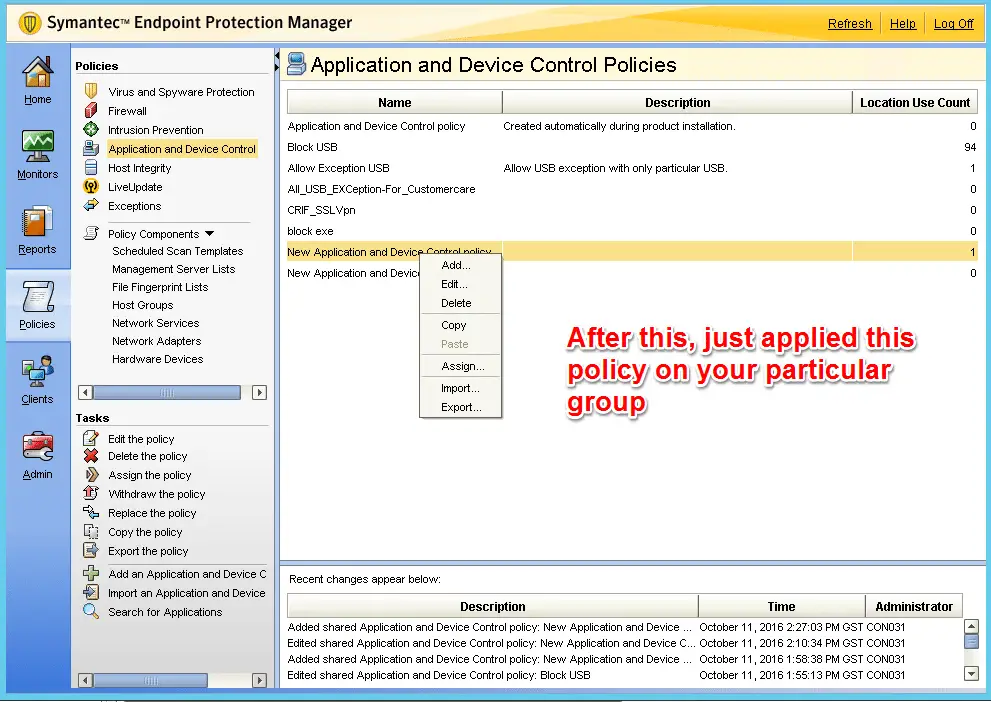Image resolution: width=991 pixels, height=702 pixels.
Task: Click the Copy the policy icon
Action: point(91,531)
